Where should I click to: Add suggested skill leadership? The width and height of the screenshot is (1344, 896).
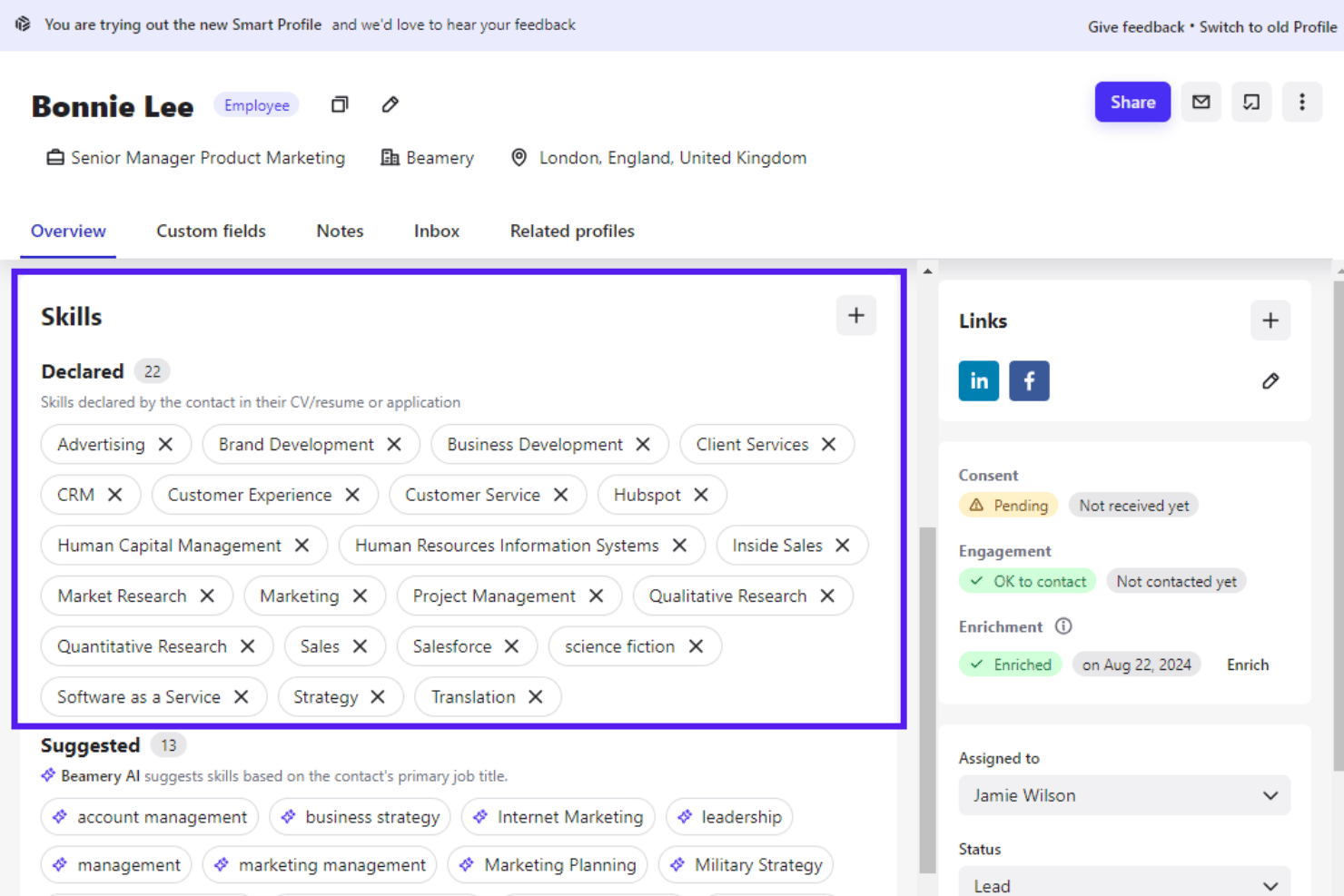(x=729, y=816)
